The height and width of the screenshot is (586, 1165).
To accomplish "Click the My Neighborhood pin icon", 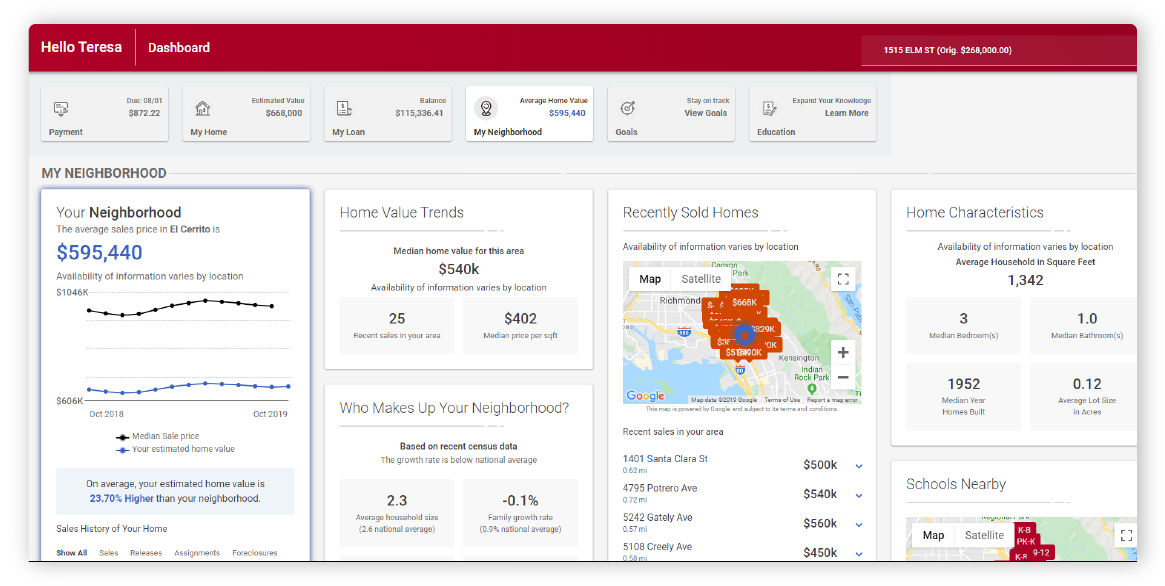I will 486,108.
